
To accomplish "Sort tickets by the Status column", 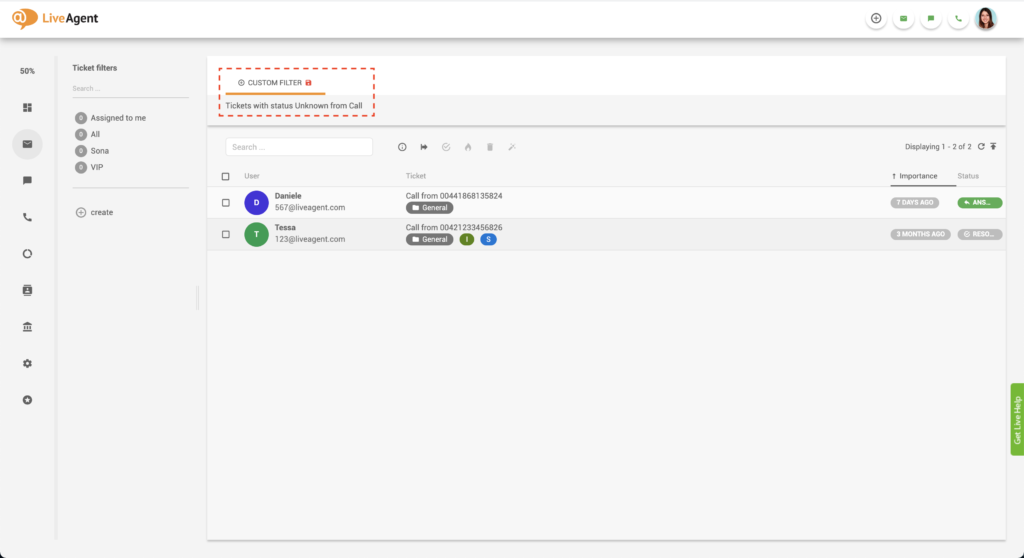I will click(x=968, y=176).
